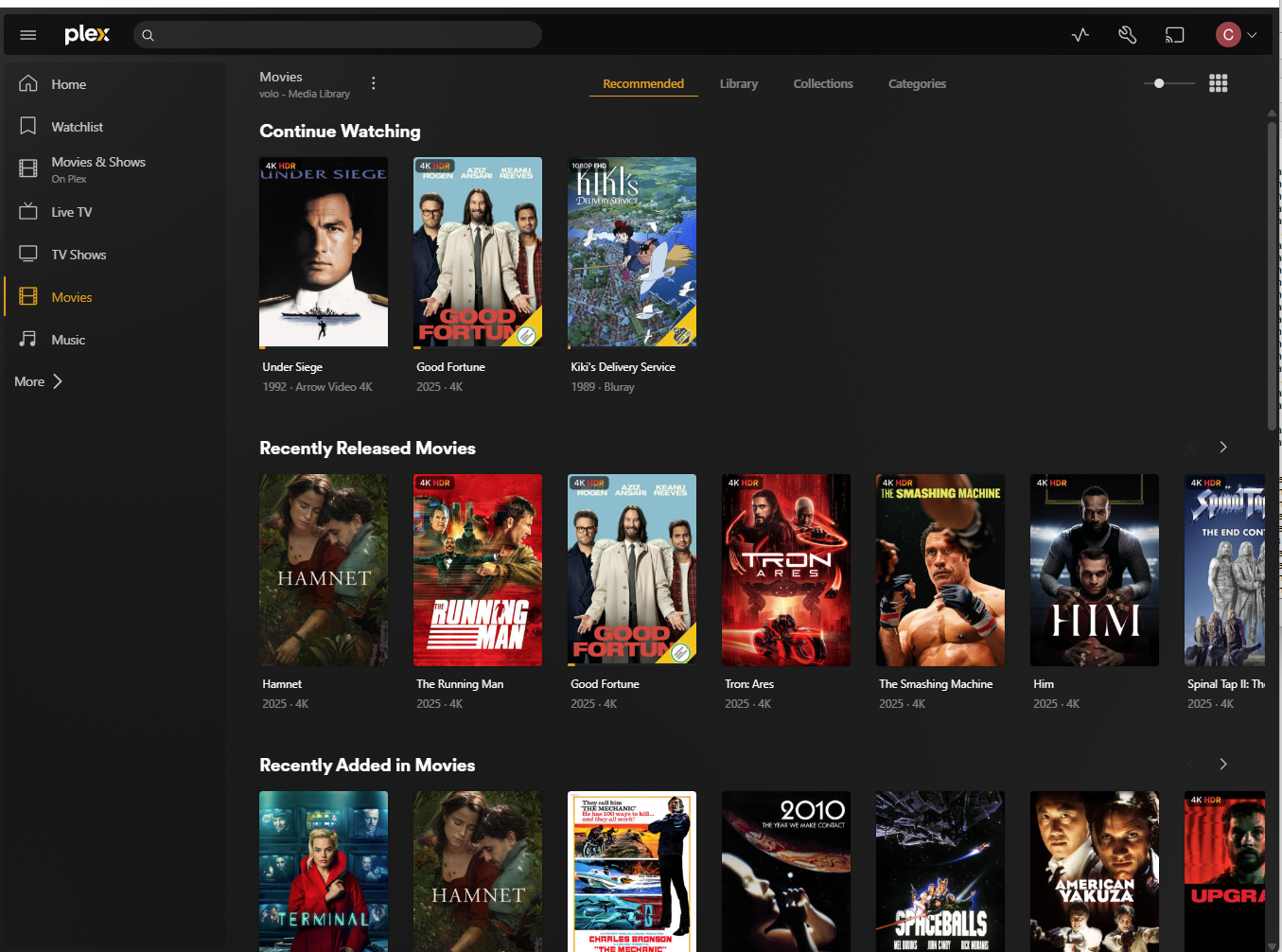Open Under Siege poster in Continue Watching
The image size is (1282, 952).
[x=324, y=253]
